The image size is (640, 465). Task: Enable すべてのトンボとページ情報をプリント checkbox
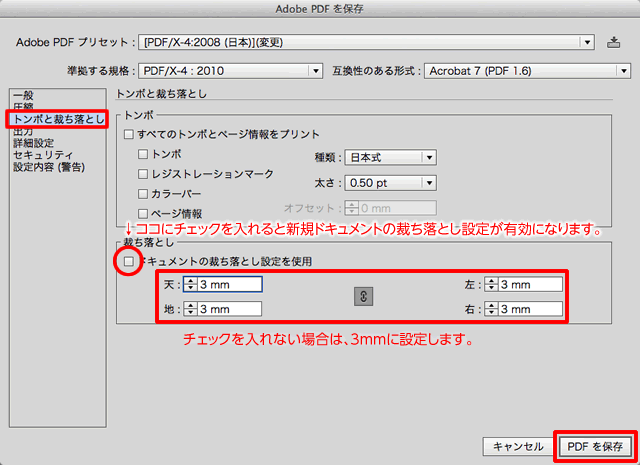(129, 134)
